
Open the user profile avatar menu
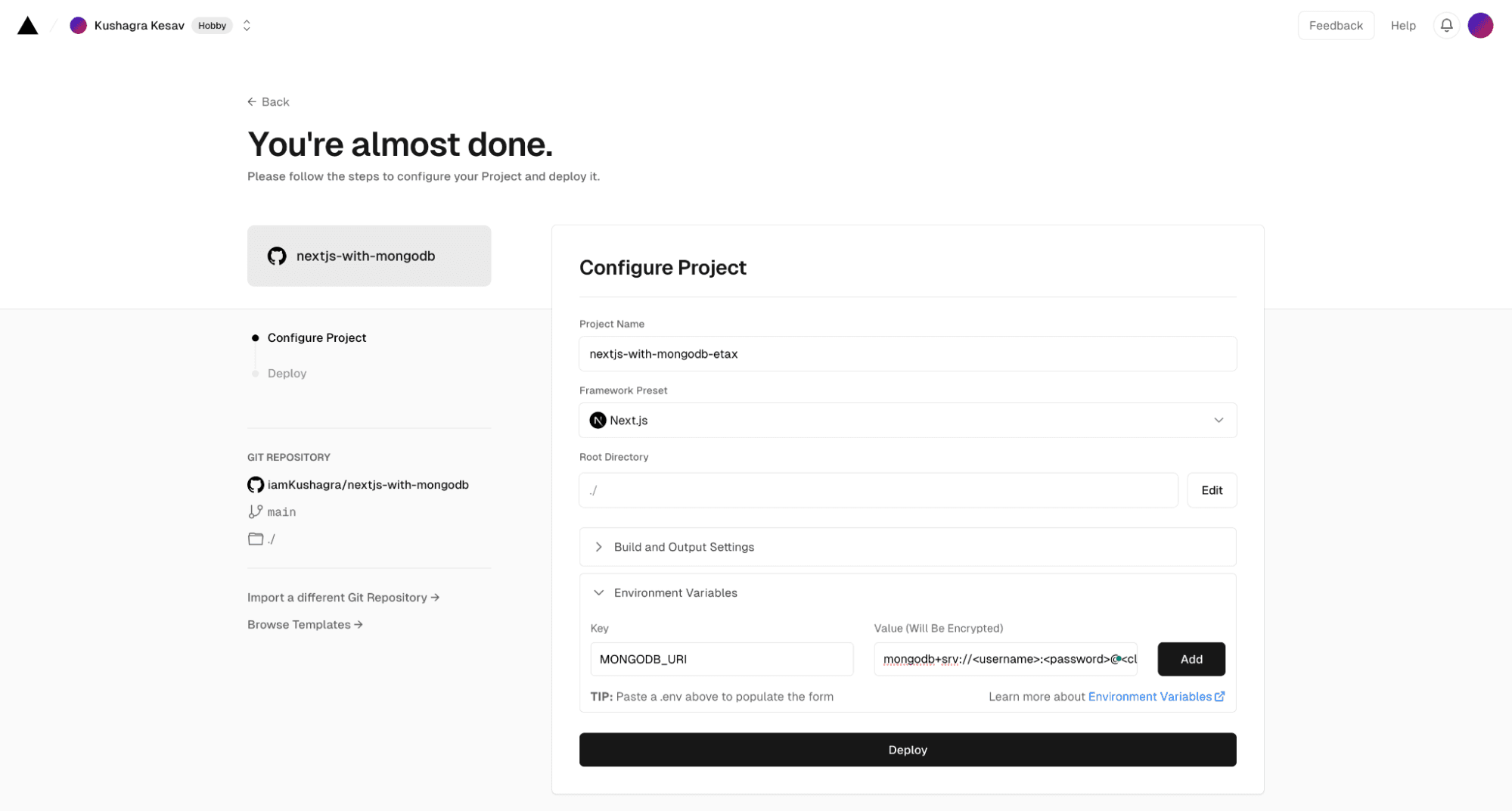[x=1479, y=26]
